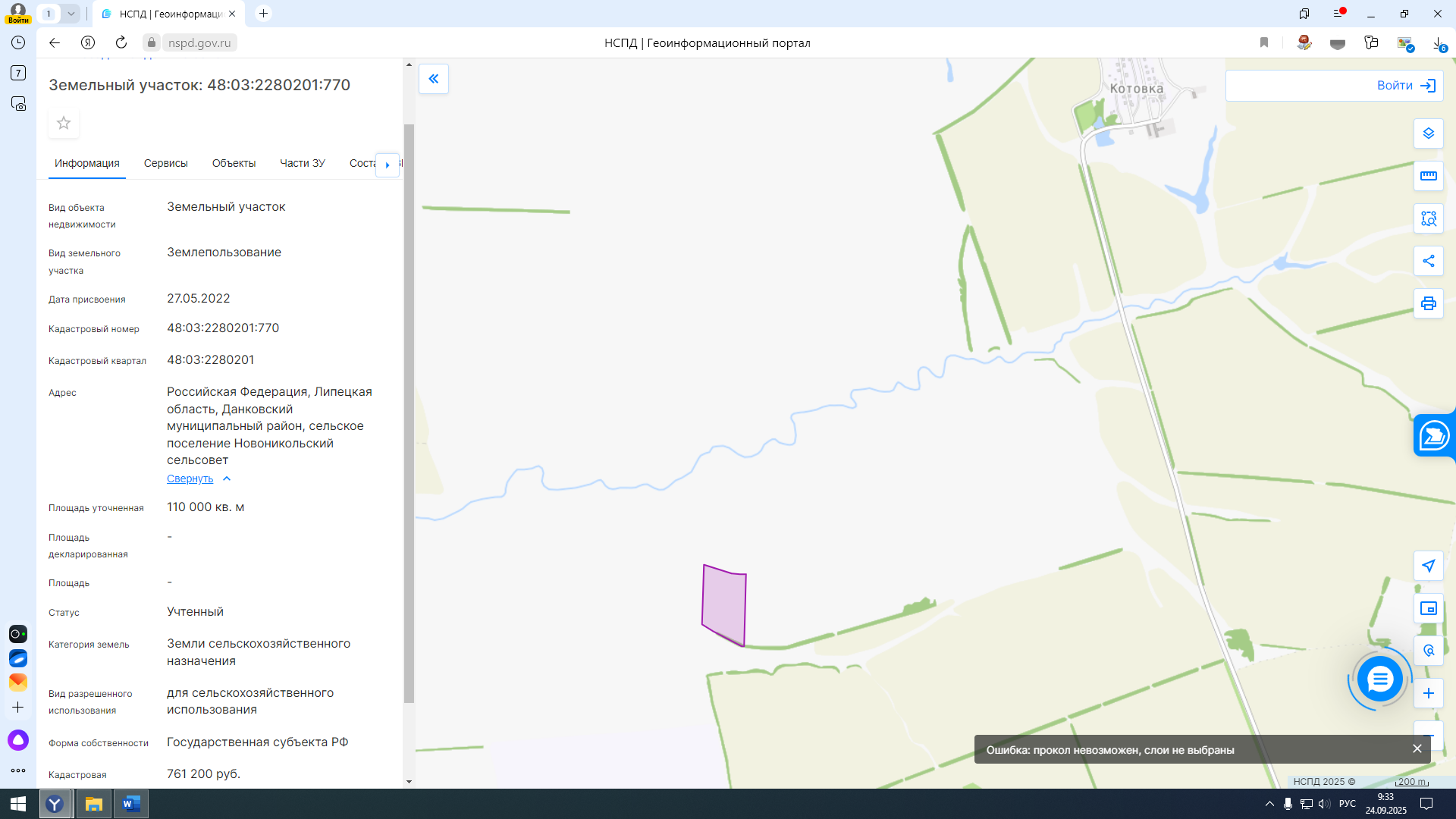Print the map with printer icon

[1428, 303]
